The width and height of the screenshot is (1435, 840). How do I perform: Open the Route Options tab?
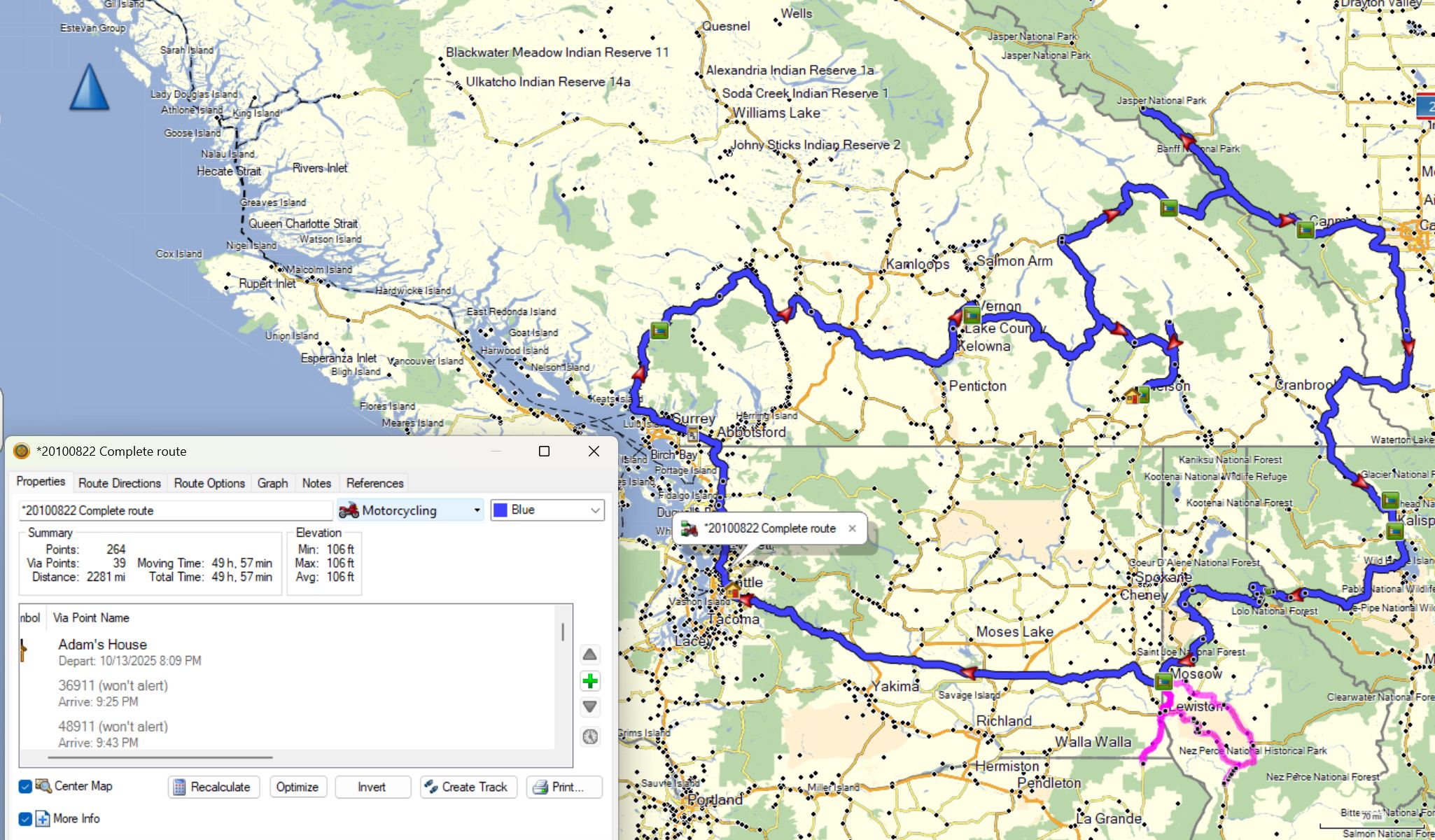point(209,483)
